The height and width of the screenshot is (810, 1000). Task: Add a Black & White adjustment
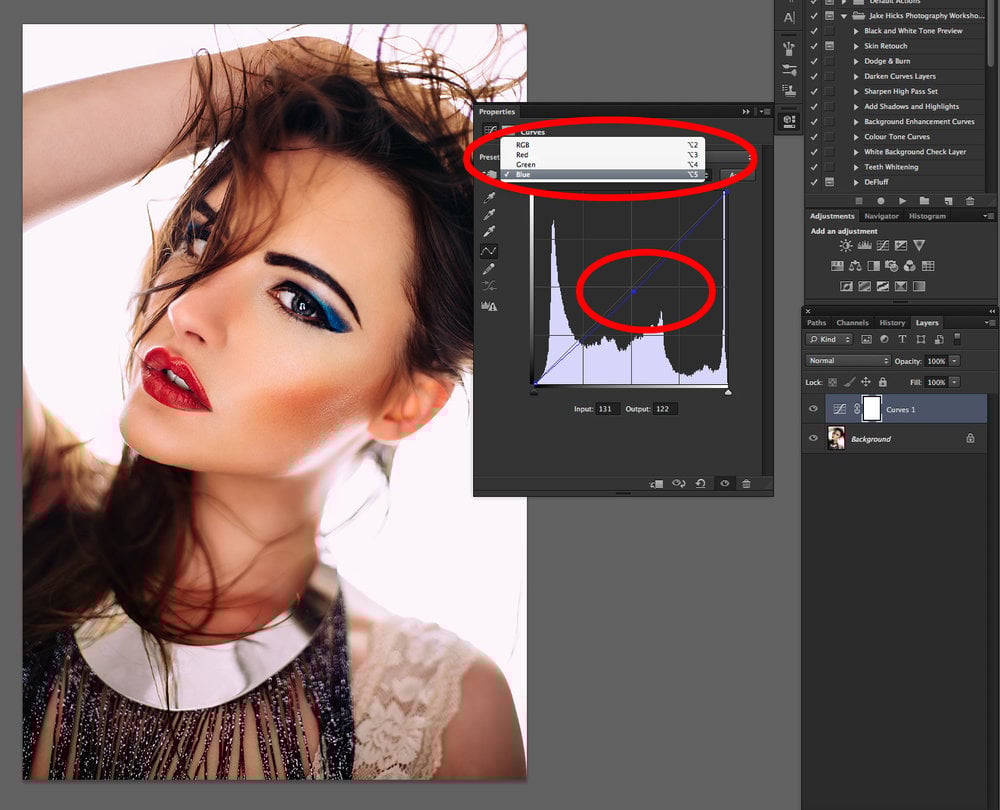click(x=873, y=266)
